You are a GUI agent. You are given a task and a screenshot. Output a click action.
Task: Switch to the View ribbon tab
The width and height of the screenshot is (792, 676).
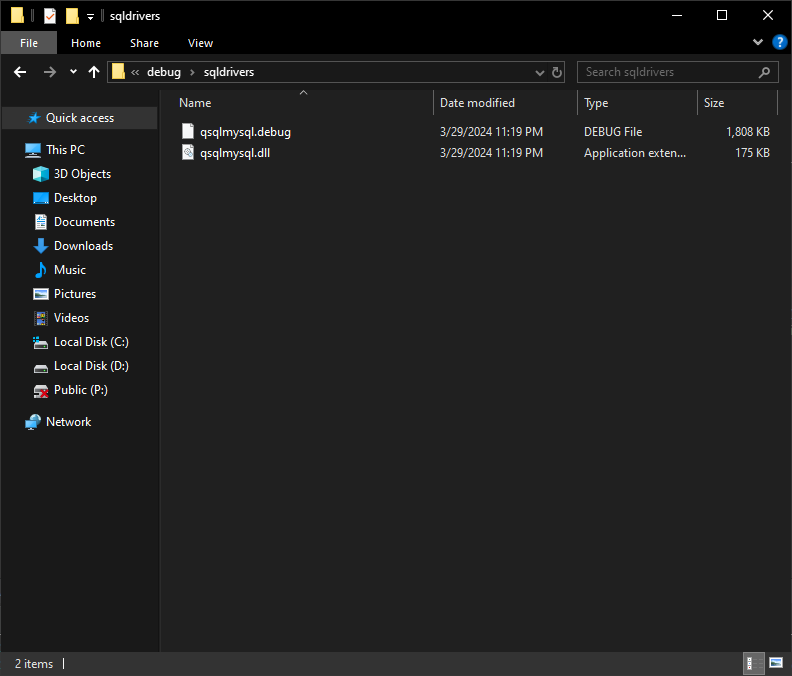coord(201,43)
